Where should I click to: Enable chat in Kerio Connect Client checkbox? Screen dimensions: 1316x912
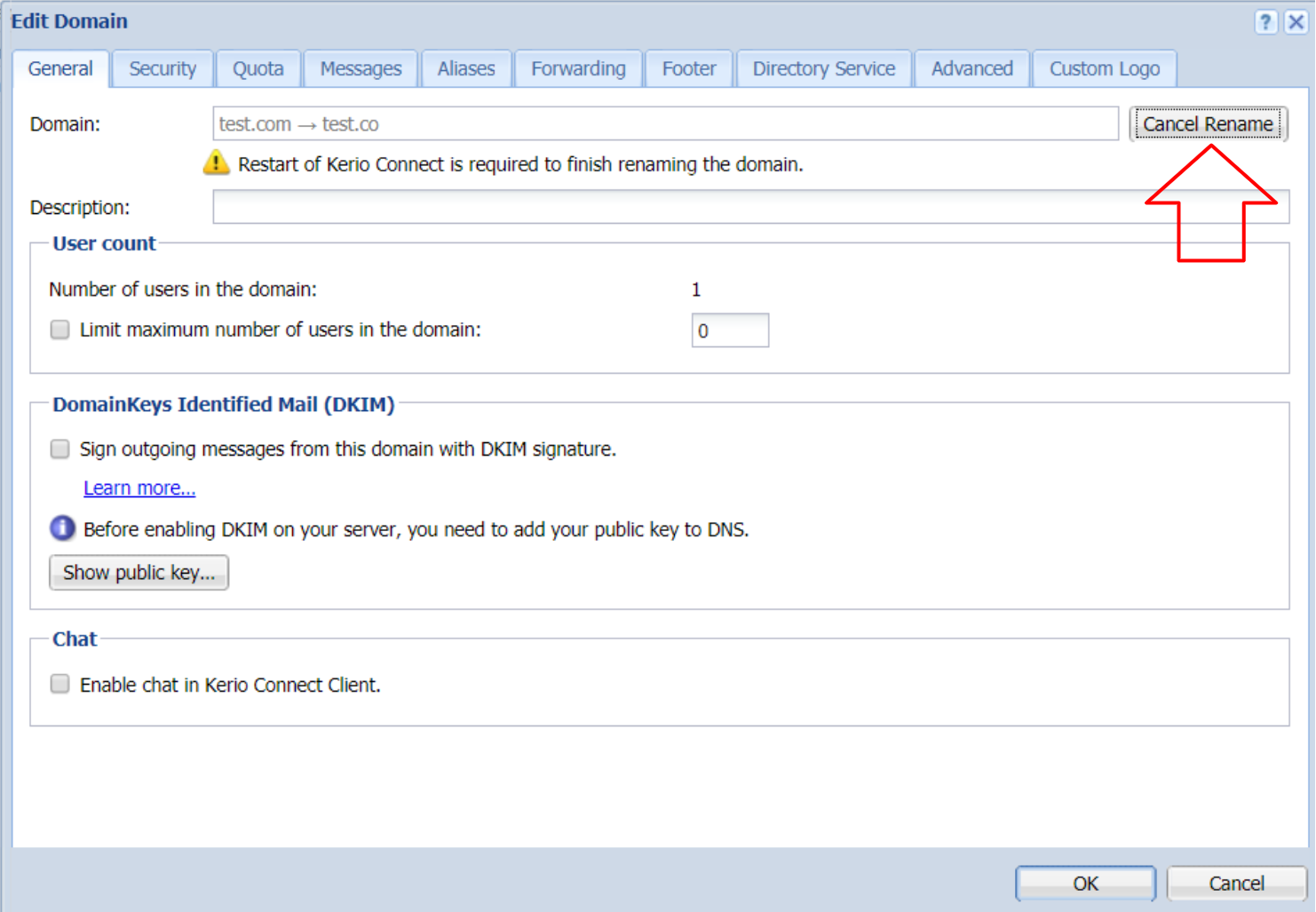click(x=59, y=684)
